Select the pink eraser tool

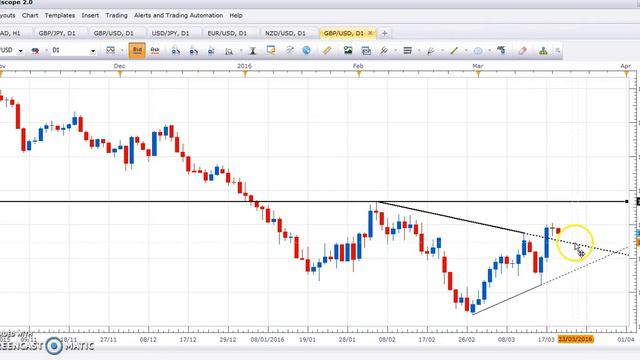pos(522,51)
